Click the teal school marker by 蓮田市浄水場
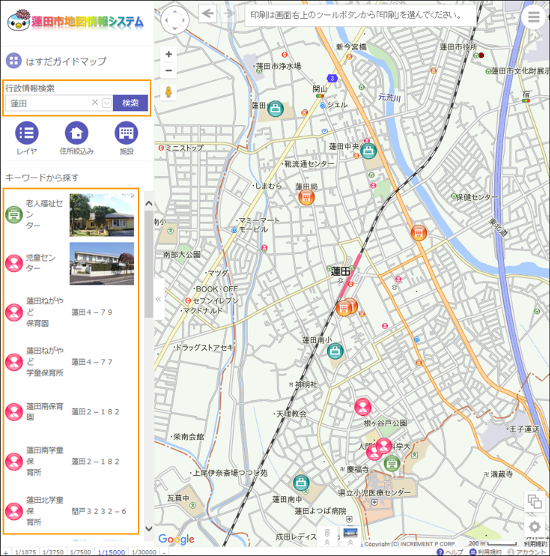The width and height of the screenshot is (550, 556). [x=275, y=109]
